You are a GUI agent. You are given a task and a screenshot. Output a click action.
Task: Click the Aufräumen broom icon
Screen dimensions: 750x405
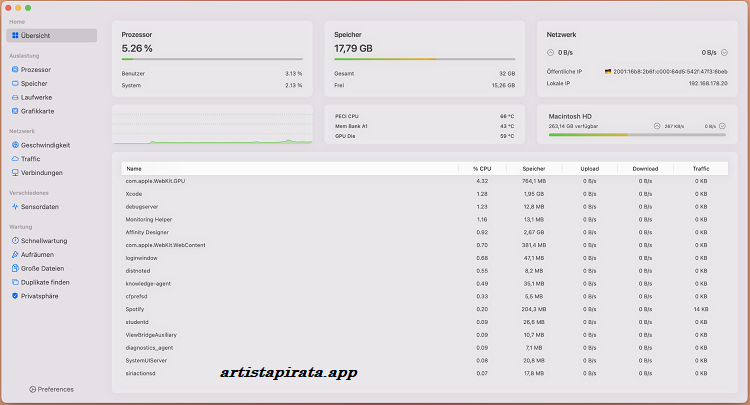[x=15, y=254]
